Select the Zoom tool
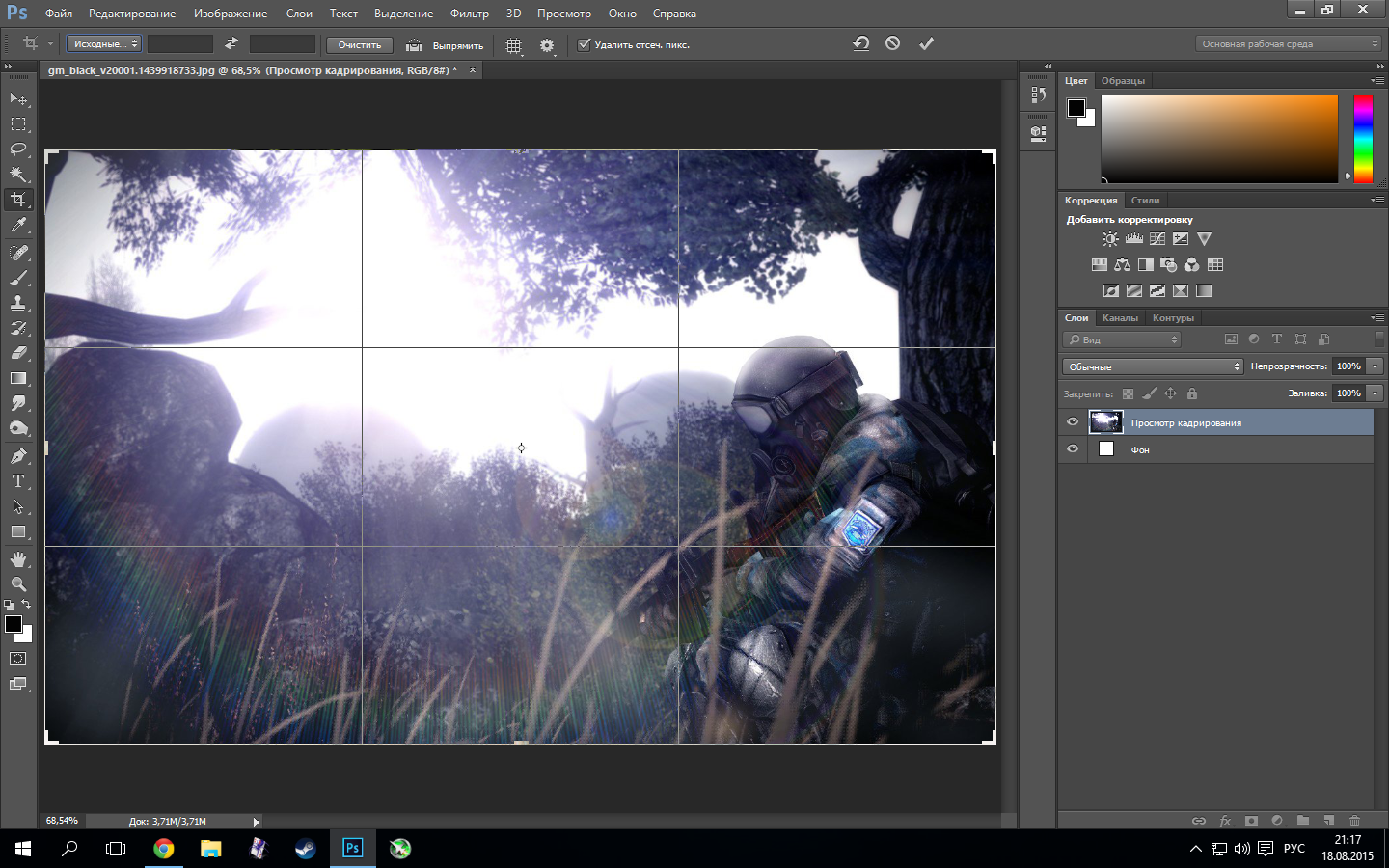Image resolution: width=1389 pixels, height=868 pixels. pos(18,584)
